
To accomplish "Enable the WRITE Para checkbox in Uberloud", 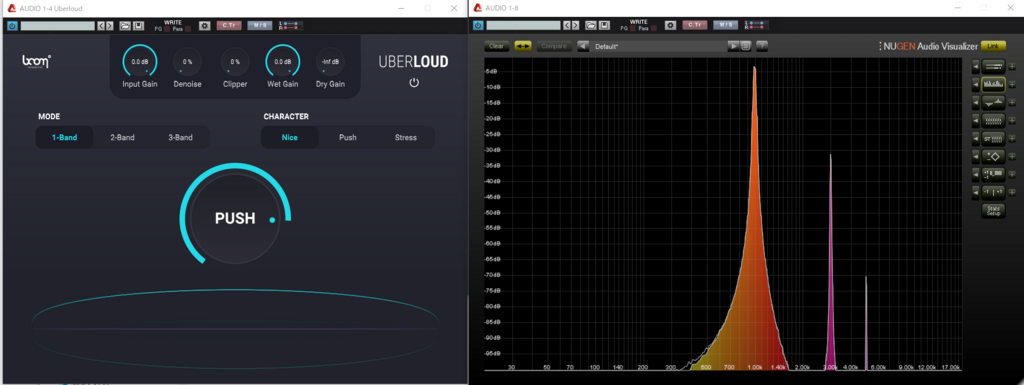I will [188, 29].
